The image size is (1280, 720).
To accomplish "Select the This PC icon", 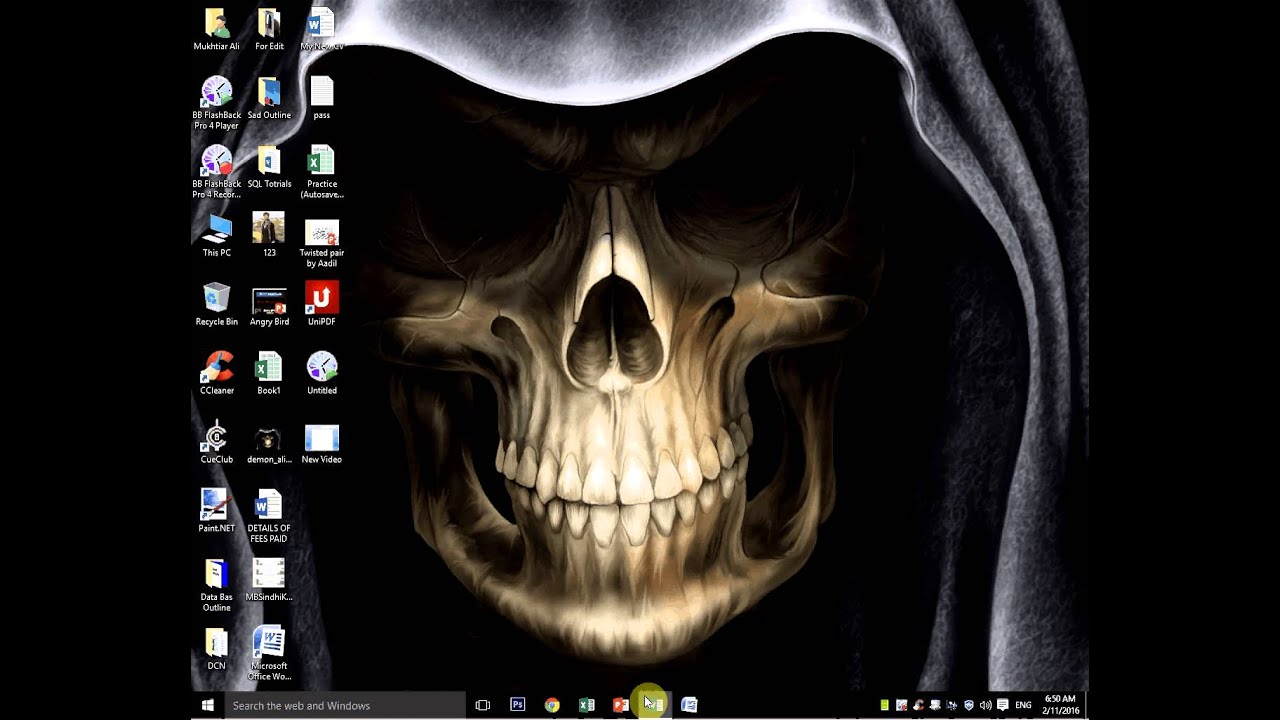I will tap(217, 236).
